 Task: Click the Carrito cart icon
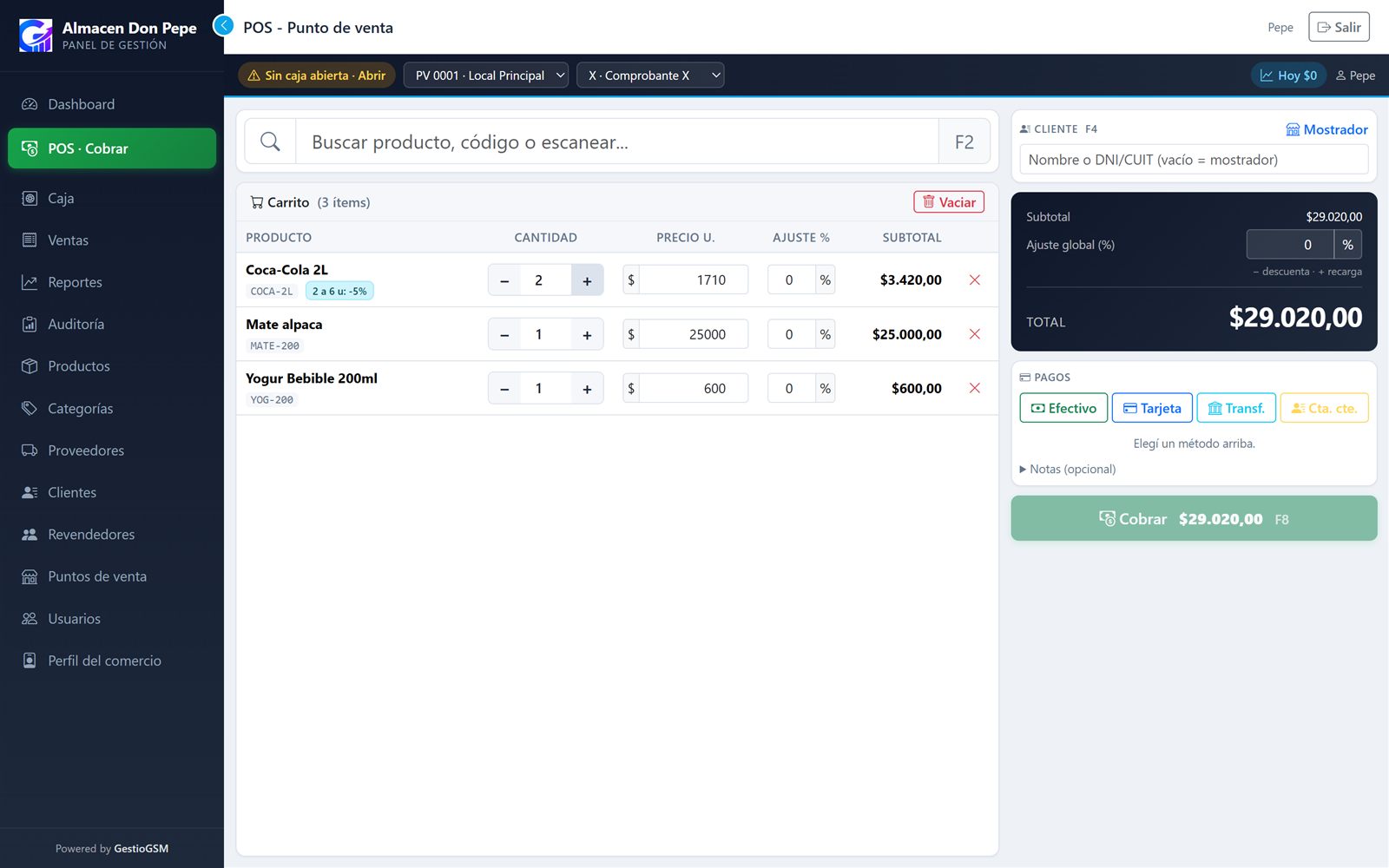(x=257, y=202)
